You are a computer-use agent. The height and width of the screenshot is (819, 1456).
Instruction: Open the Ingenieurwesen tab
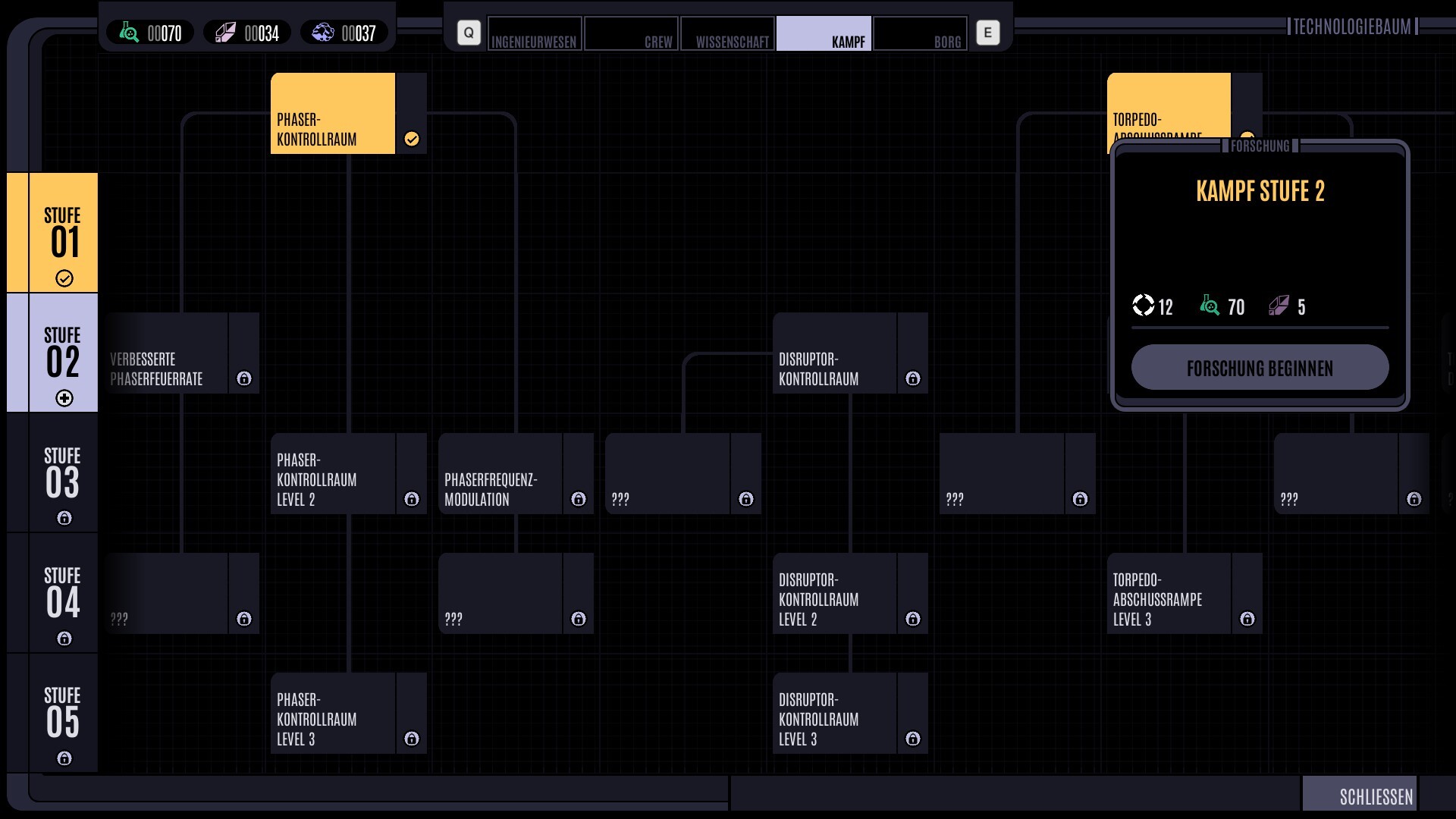click(x=535, y=33)
